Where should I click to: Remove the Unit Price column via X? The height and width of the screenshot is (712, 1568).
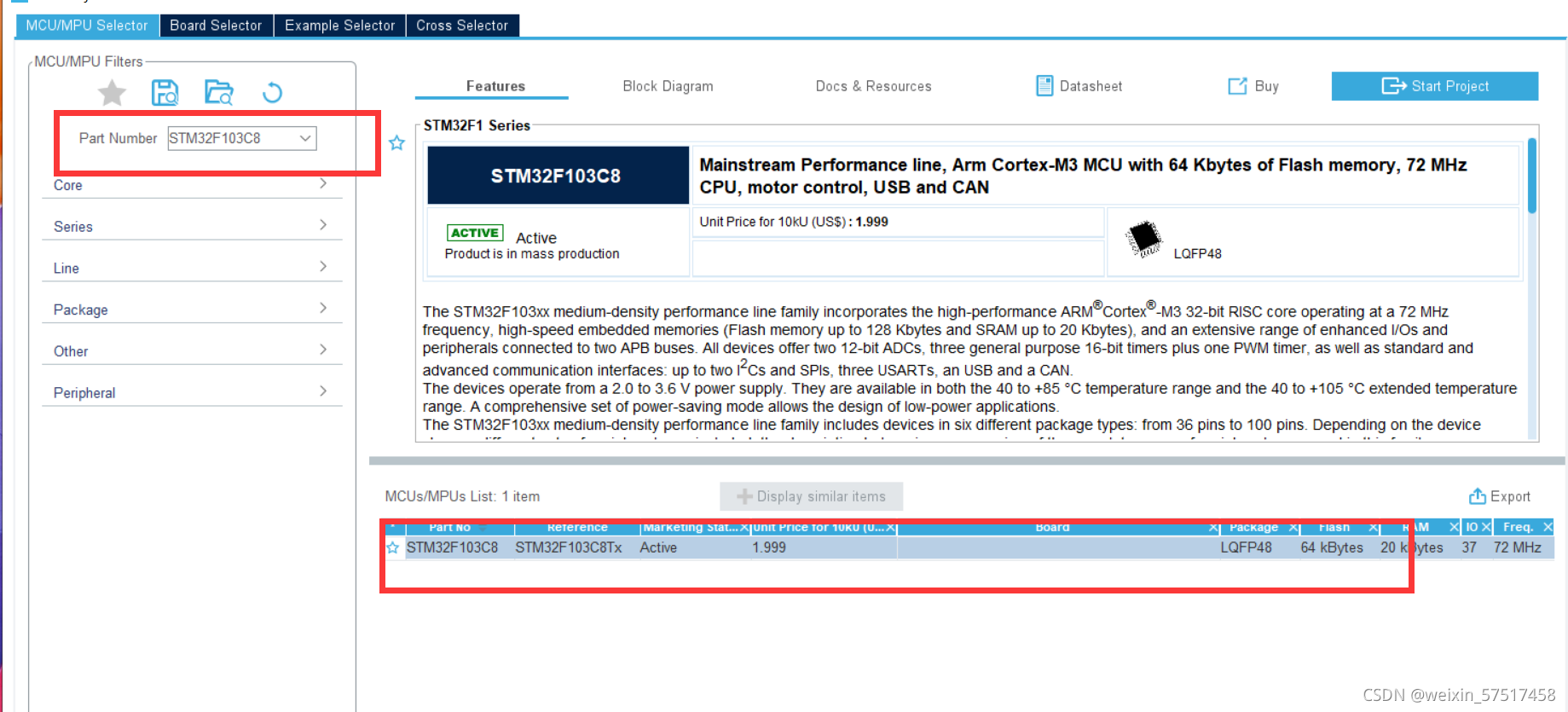890,528
